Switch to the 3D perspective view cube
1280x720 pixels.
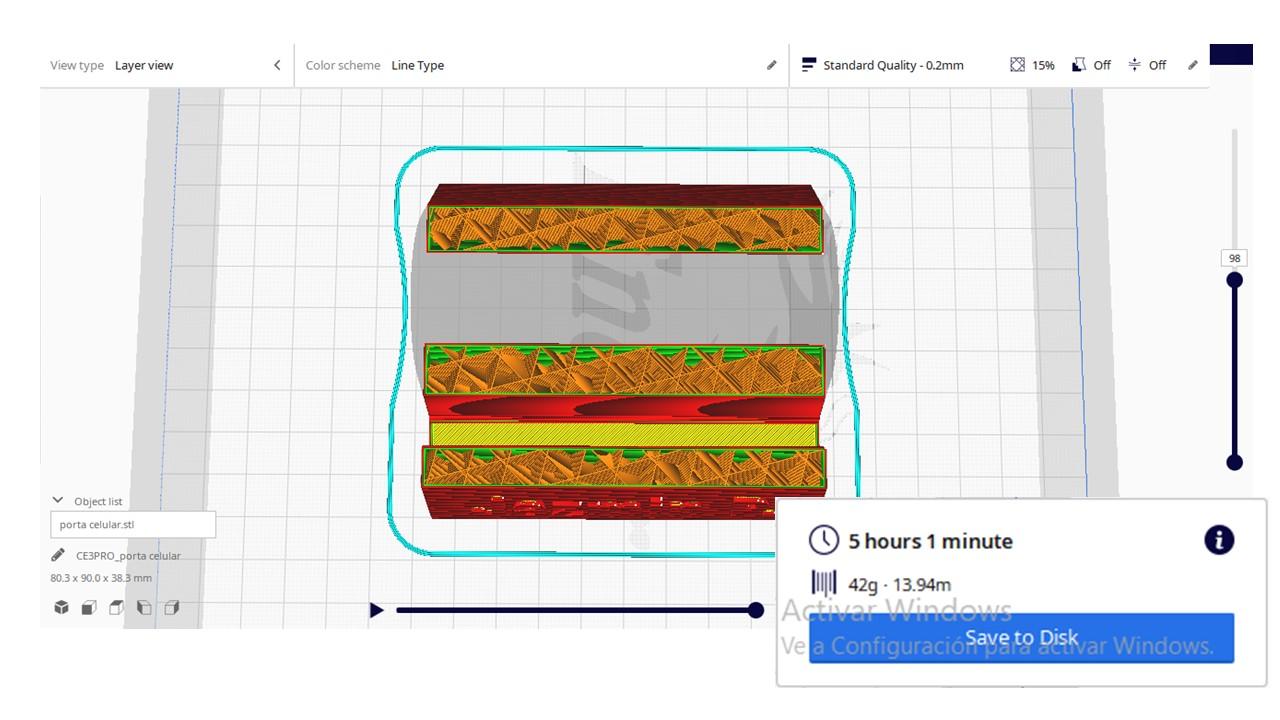pos(61,607)
